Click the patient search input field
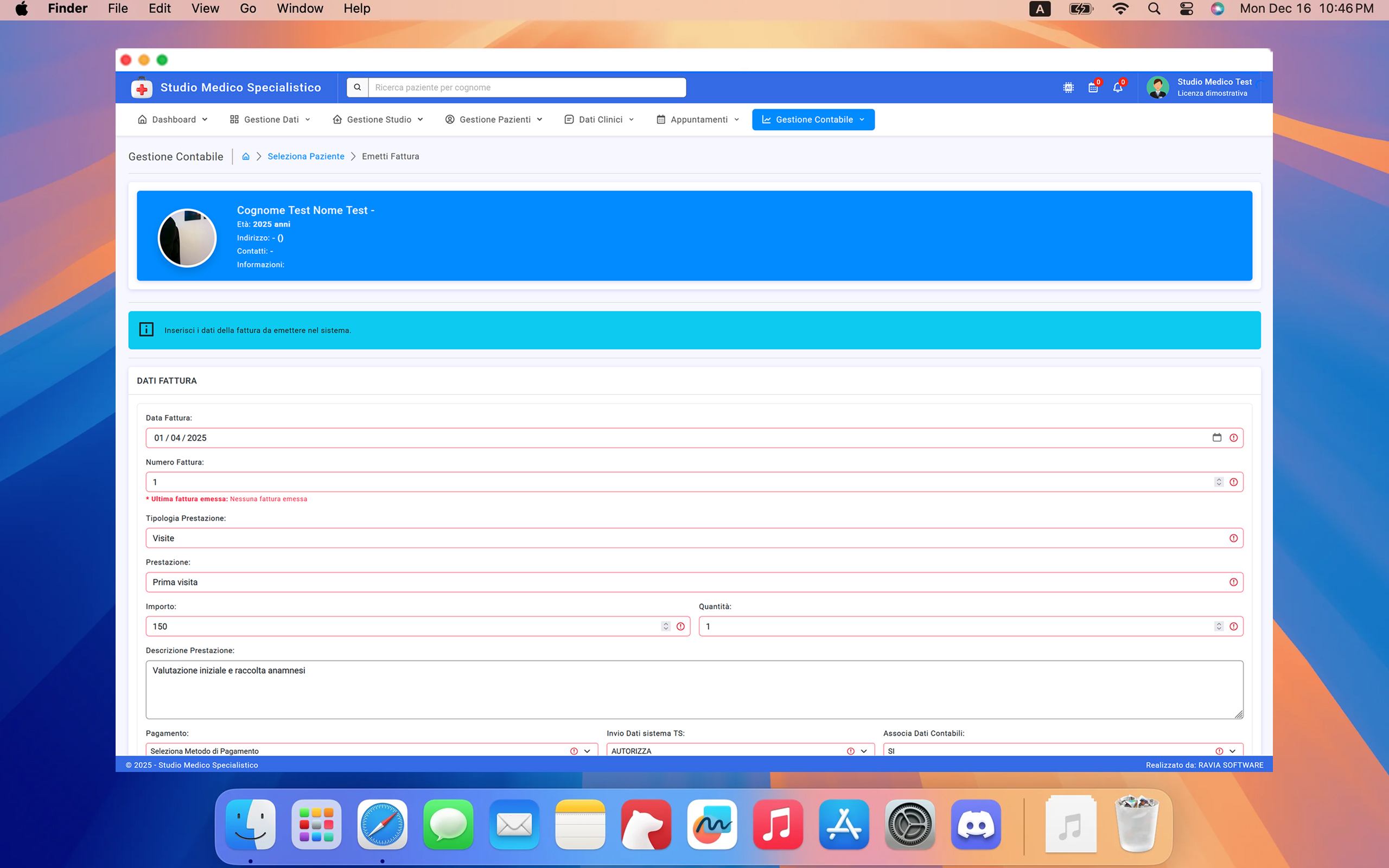1389x868 pixels. (x=527, y=87)
